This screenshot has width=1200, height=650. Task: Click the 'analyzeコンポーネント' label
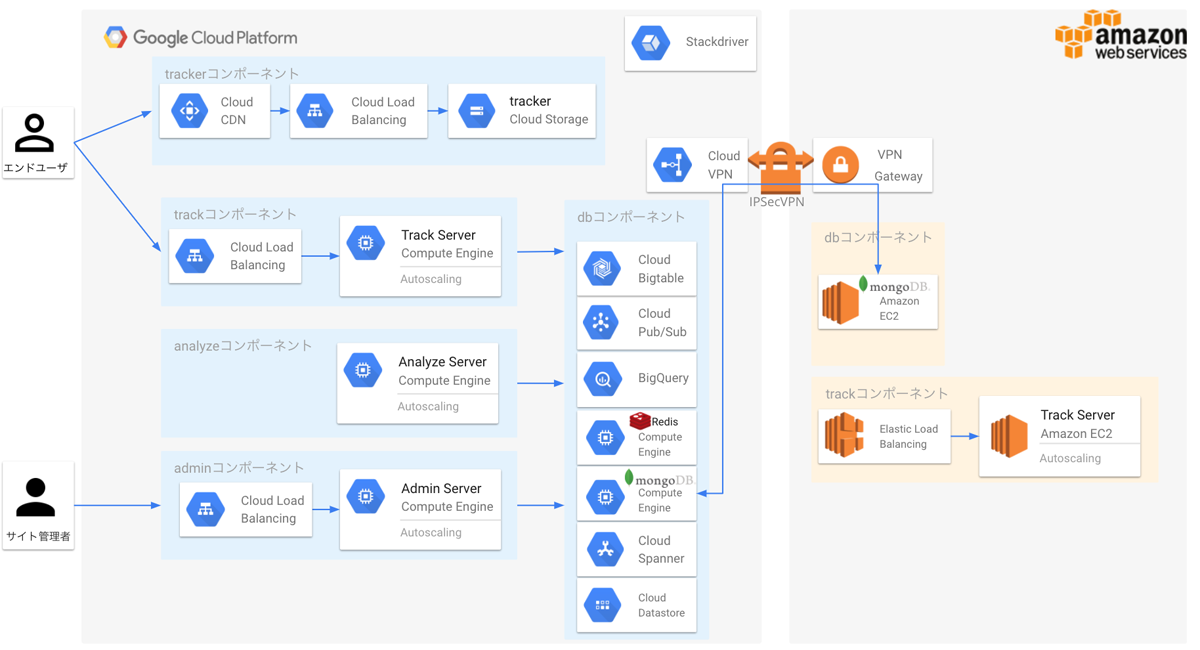click(243, 346)
